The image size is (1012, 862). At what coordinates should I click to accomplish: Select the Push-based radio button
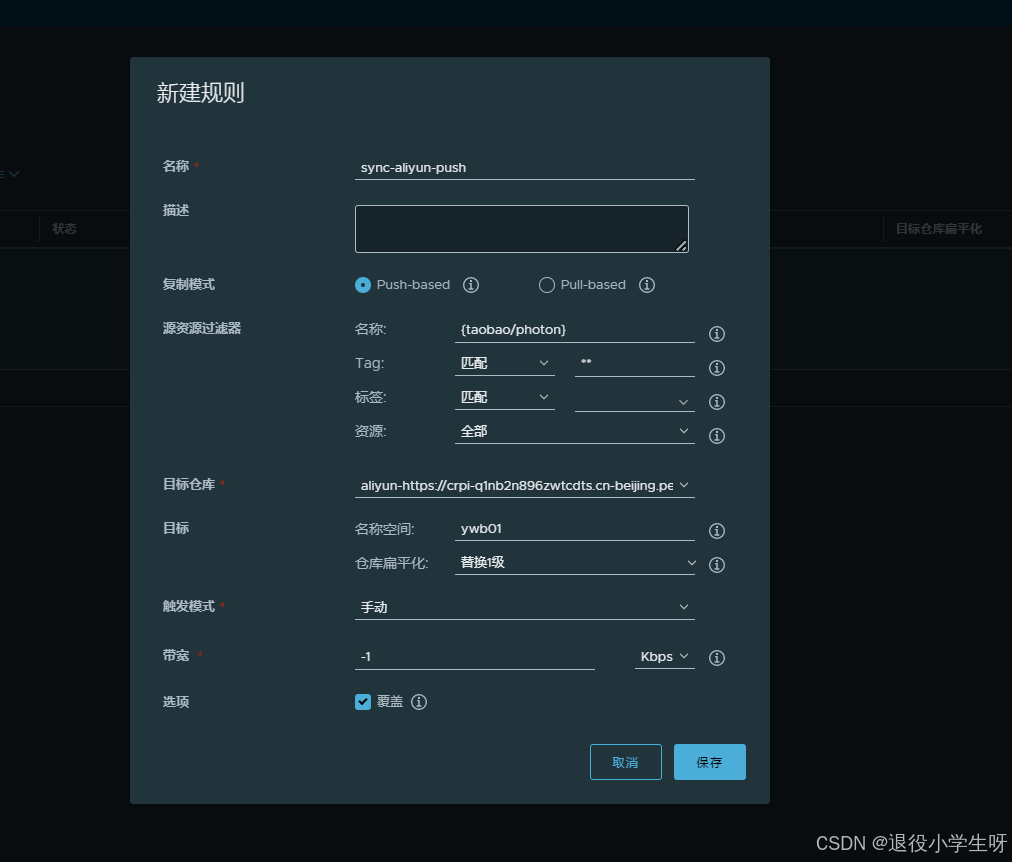(x=363, y=285)
